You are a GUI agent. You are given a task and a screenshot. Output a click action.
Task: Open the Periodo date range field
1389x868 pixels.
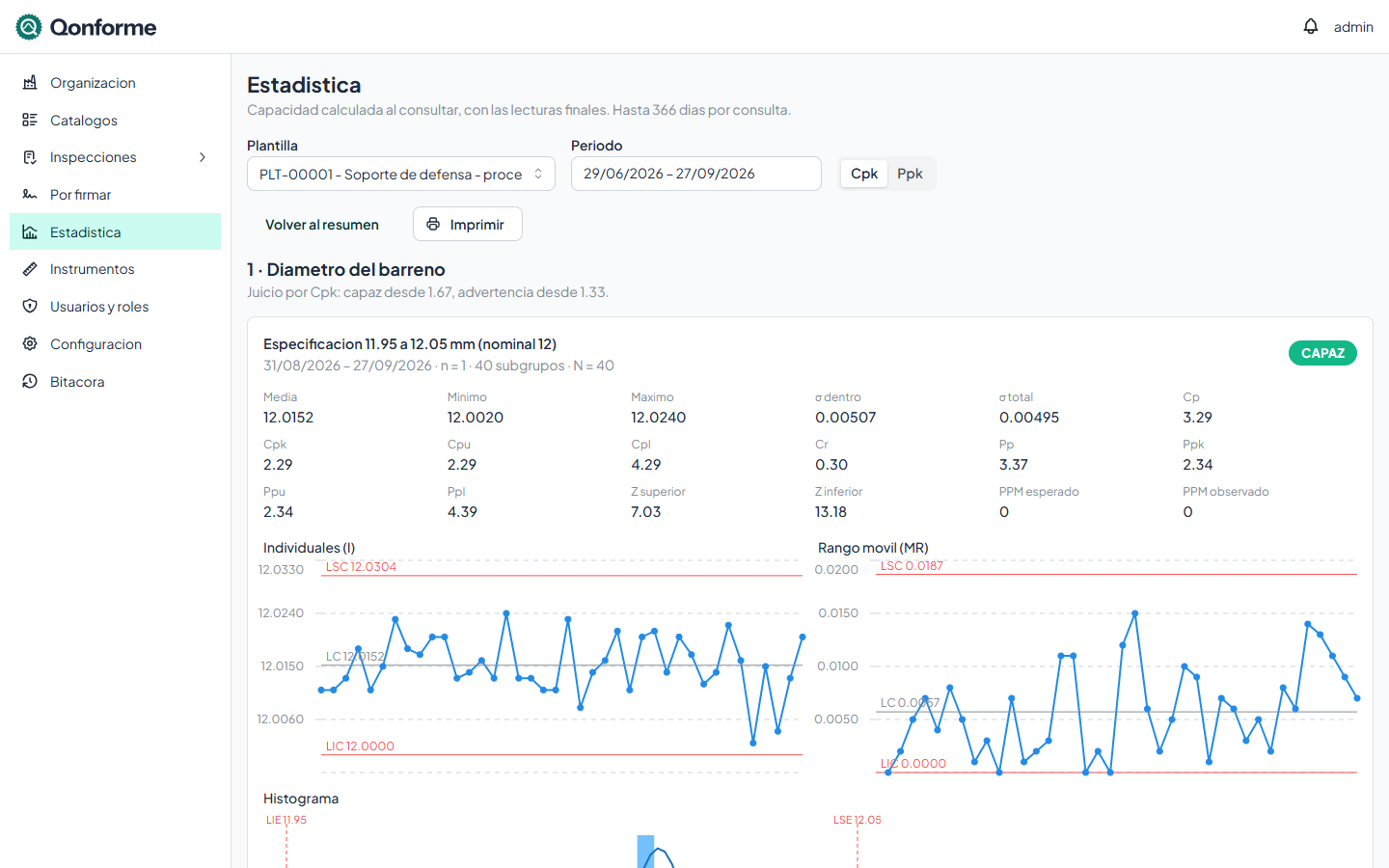click(x=696, y=174)
